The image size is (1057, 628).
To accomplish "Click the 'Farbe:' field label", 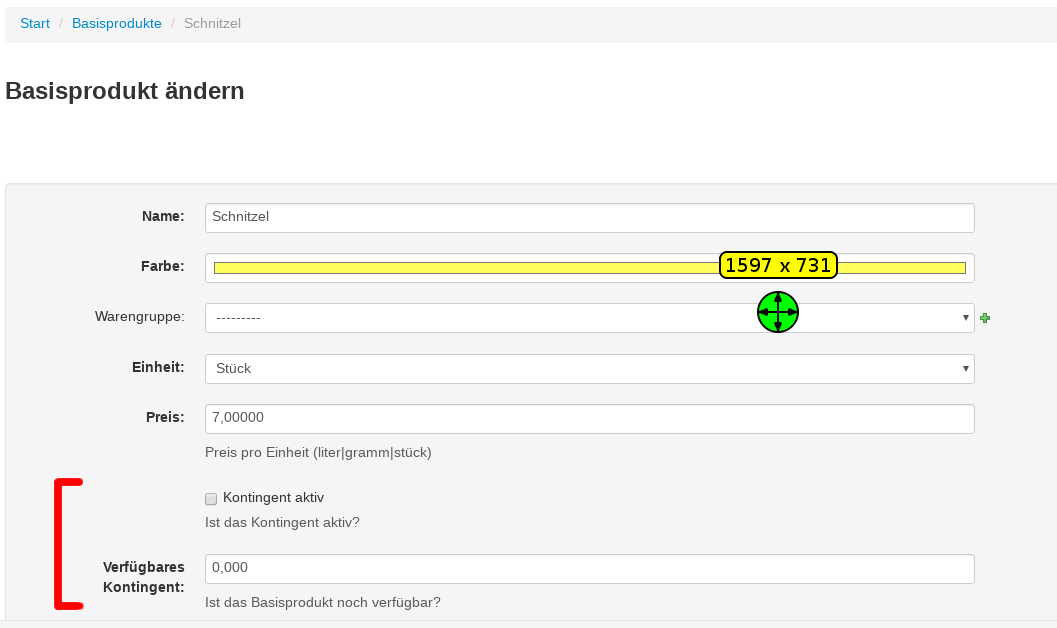I will pos(162,266).
